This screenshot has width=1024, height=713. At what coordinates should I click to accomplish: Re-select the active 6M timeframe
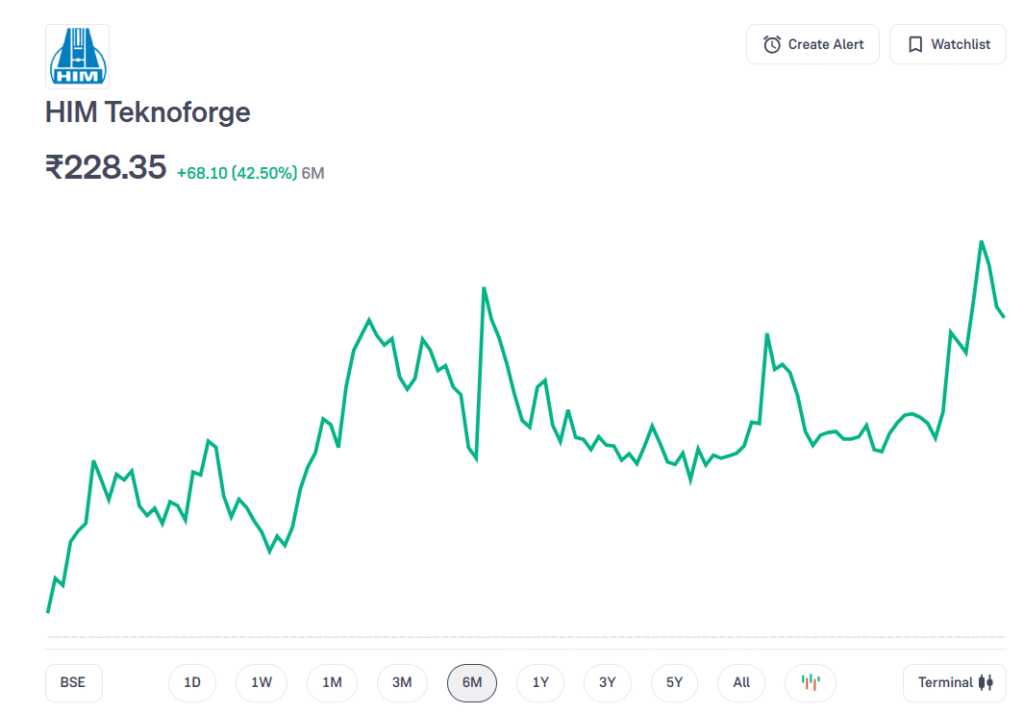pyautogui.click(x=471, y=683)
